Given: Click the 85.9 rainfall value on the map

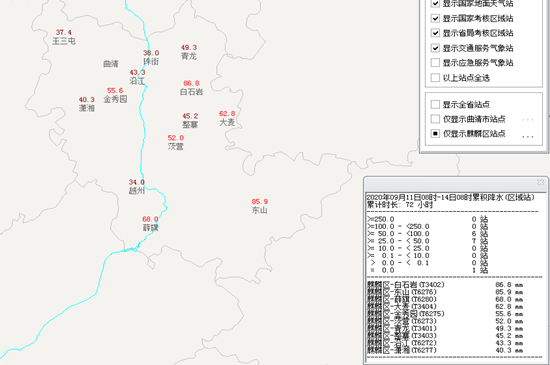Looking at the screenshot, I should 260,202.
